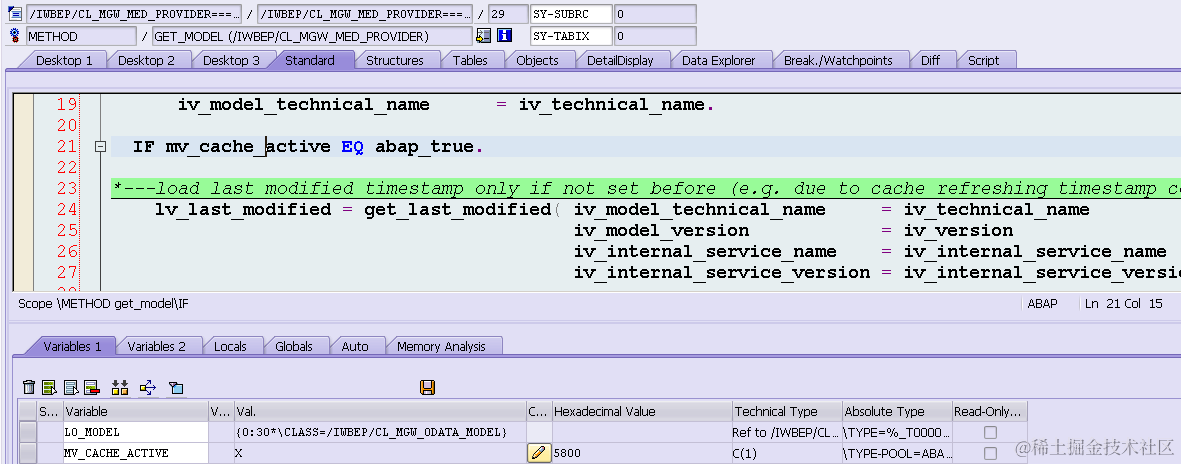
Task: Click blue arrows services icon in variables toolbar
Action: click(148, 387)
